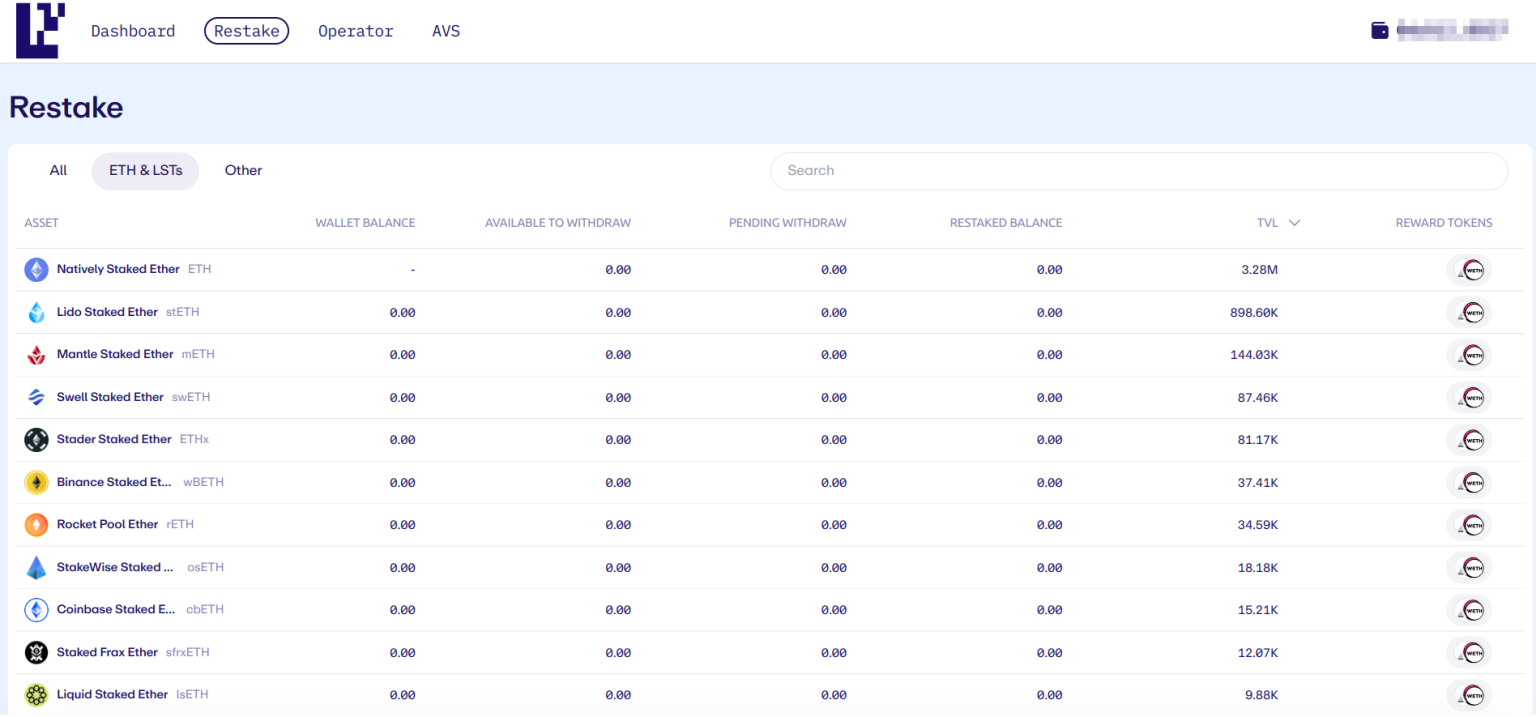Go to the Operator page
Image resolution: width=1536 pixels, height=717 pixels.
pyautogui.click(x=355, y=31)
